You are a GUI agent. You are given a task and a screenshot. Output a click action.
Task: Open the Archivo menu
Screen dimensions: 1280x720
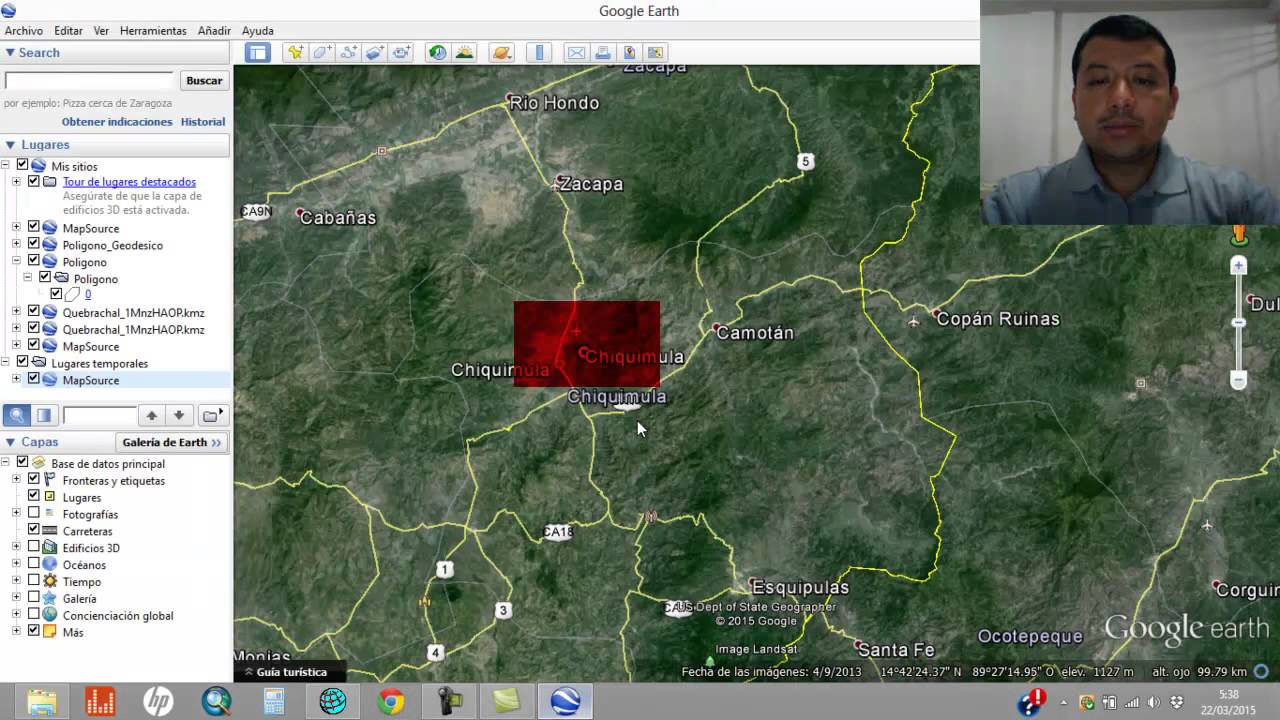[24, 31]
